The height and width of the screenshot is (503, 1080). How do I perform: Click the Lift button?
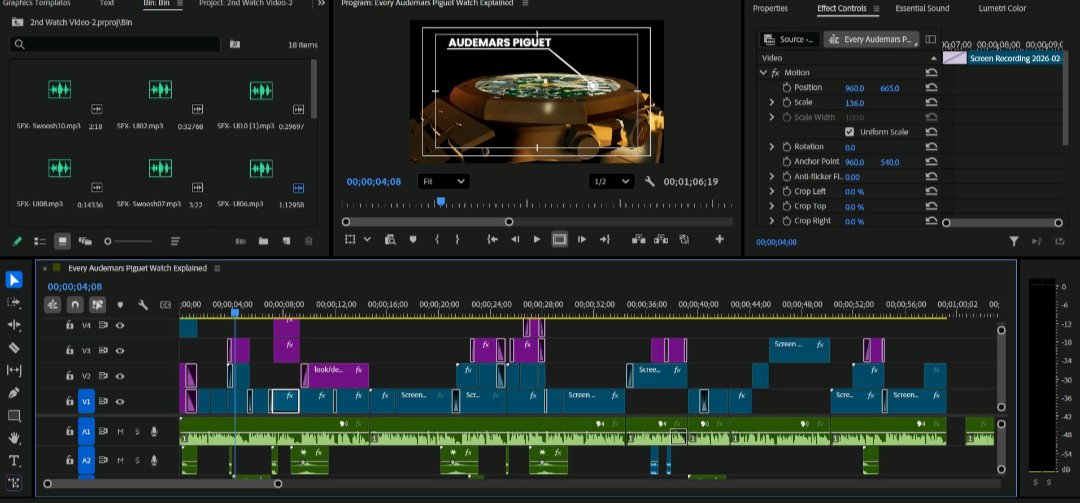click(638, 239)
